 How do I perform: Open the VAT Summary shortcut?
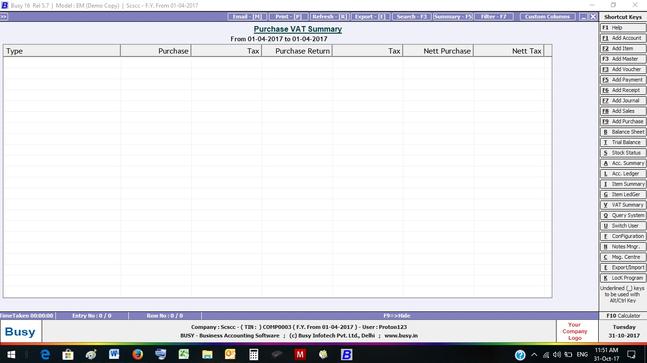(x=623, y=205)
